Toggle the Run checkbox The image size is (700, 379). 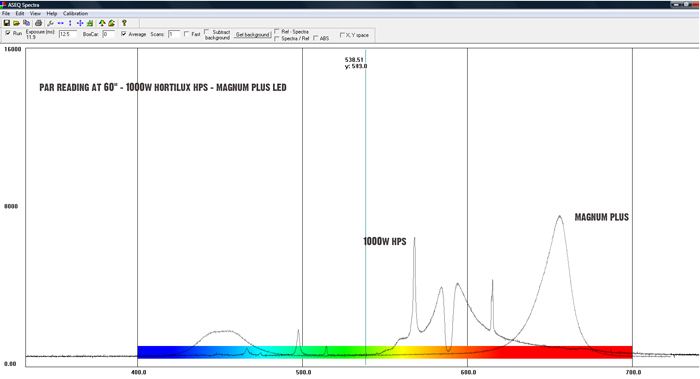[8, 33]
